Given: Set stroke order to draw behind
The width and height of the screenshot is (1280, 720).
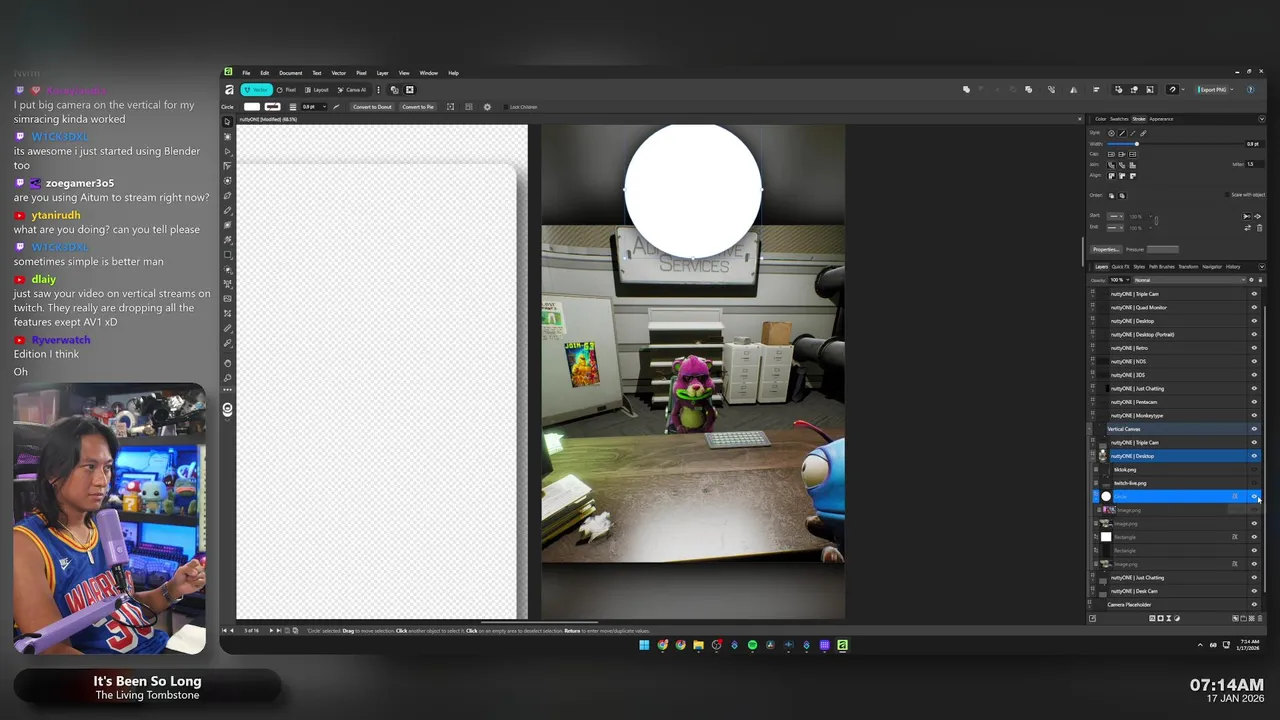Looking at the screenshot, I should click(1111, 196).
